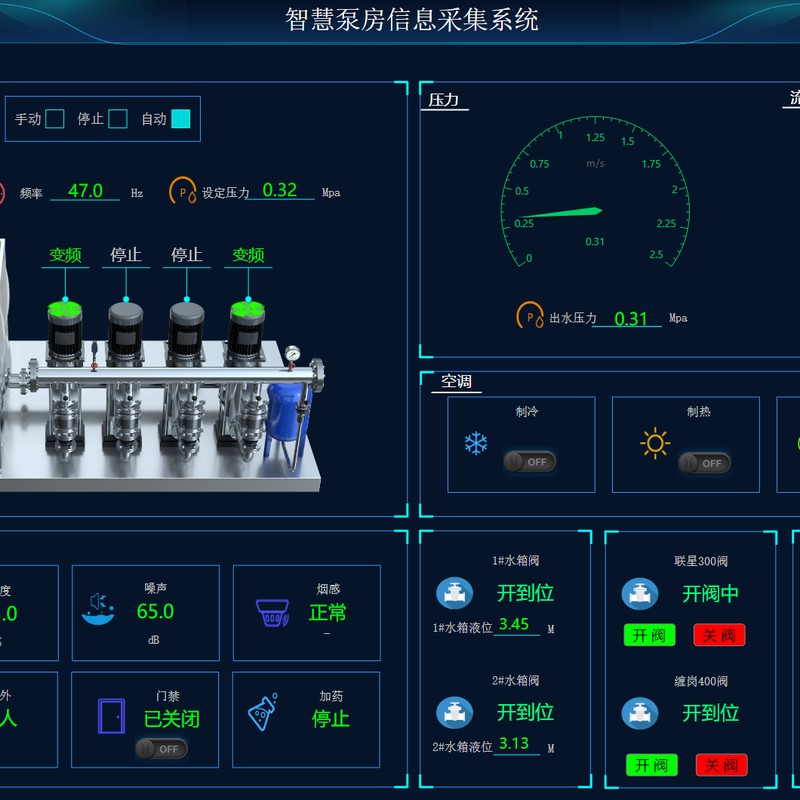Click the 2#水箱液位 value 3.13
This screenshot has height=800, width=800.
(514, 744)
